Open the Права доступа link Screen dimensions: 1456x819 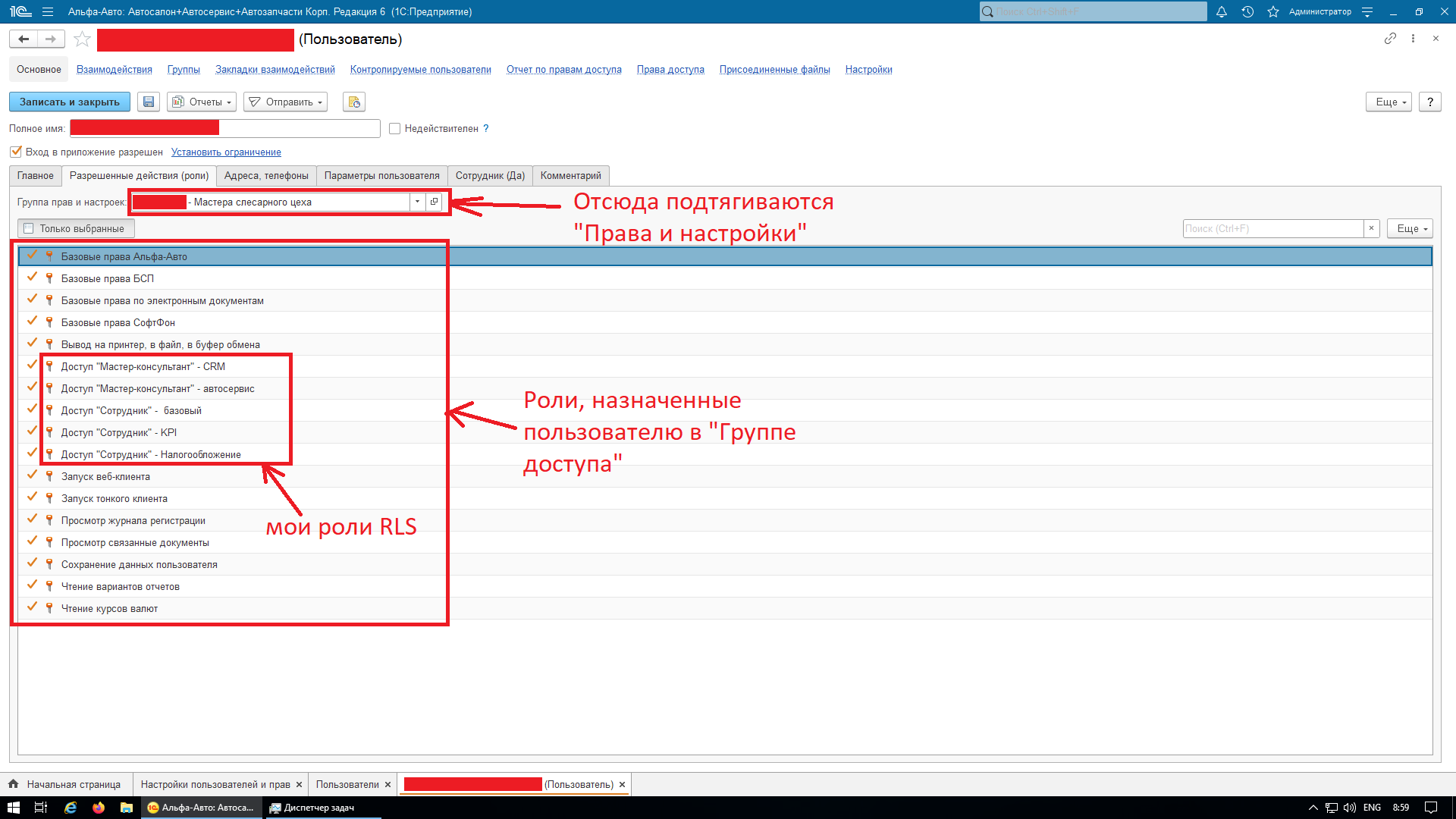[670, 70]
